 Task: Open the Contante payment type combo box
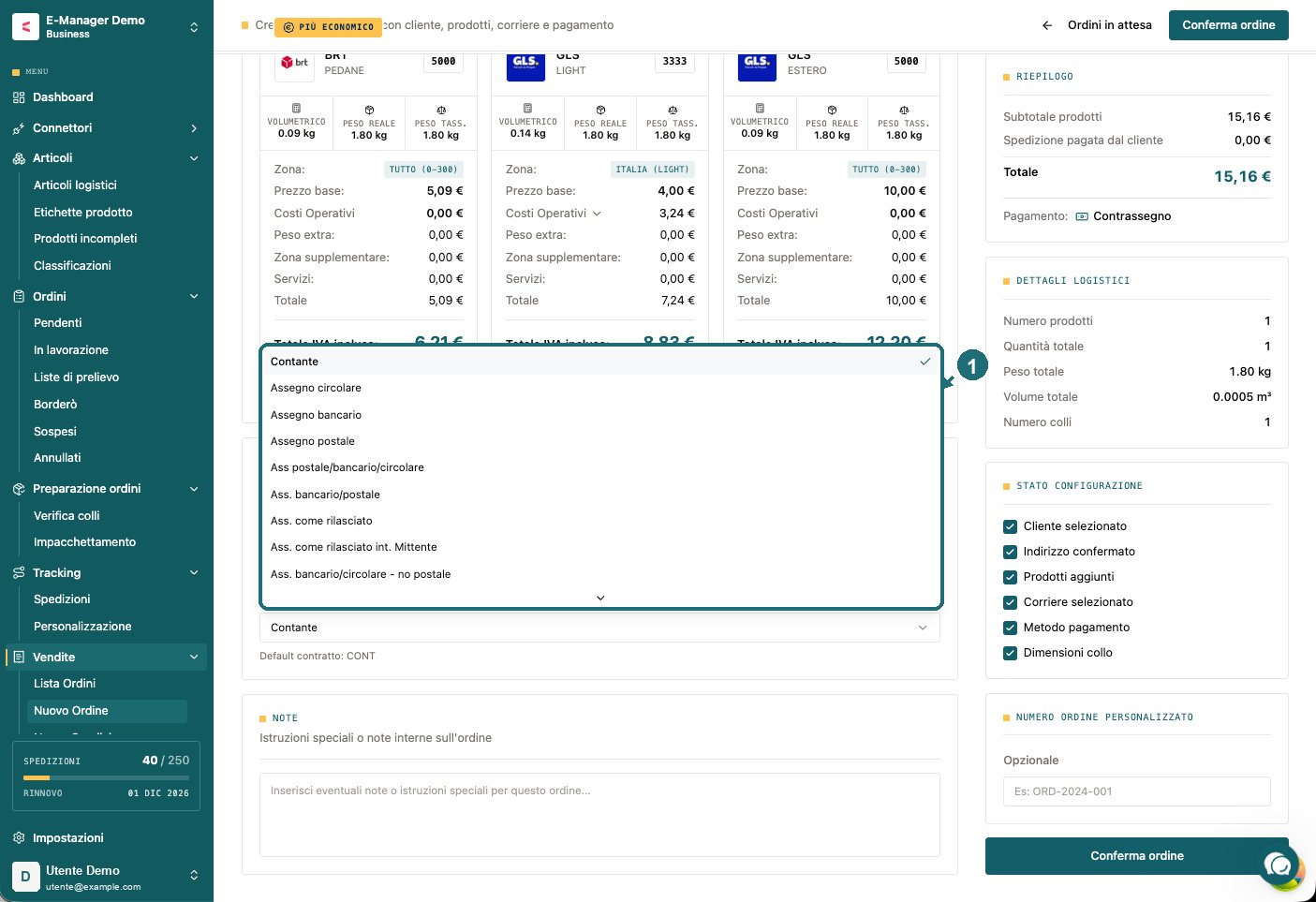(x=599, y=628)
